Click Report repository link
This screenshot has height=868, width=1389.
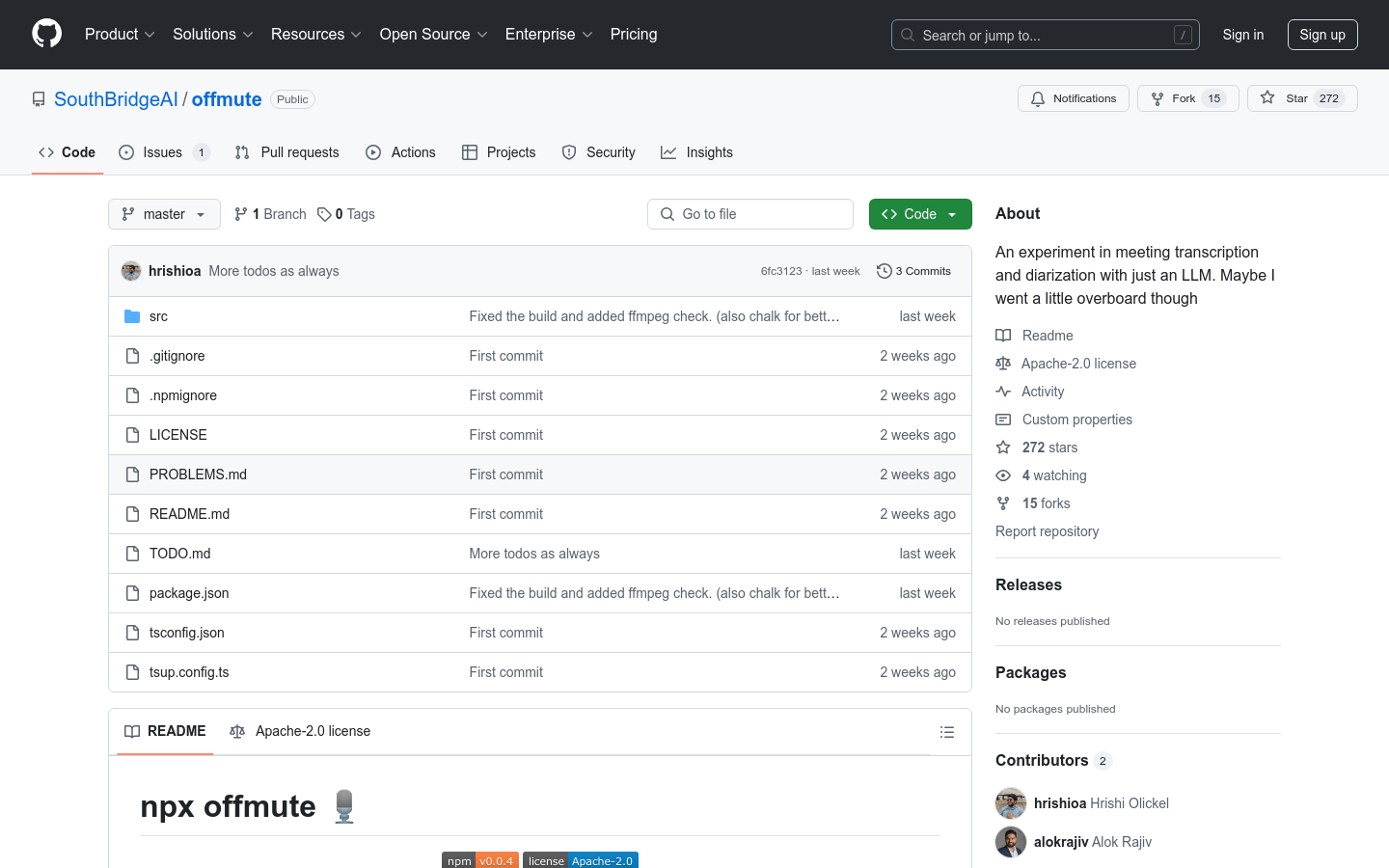click(x=1047, y=531)
